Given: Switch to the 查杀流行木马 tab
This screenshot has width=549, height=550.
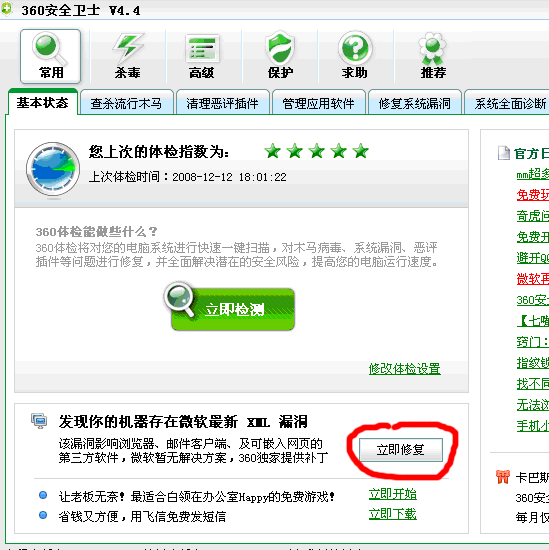Looking at the screenshot, I should [x=126, y=103].
